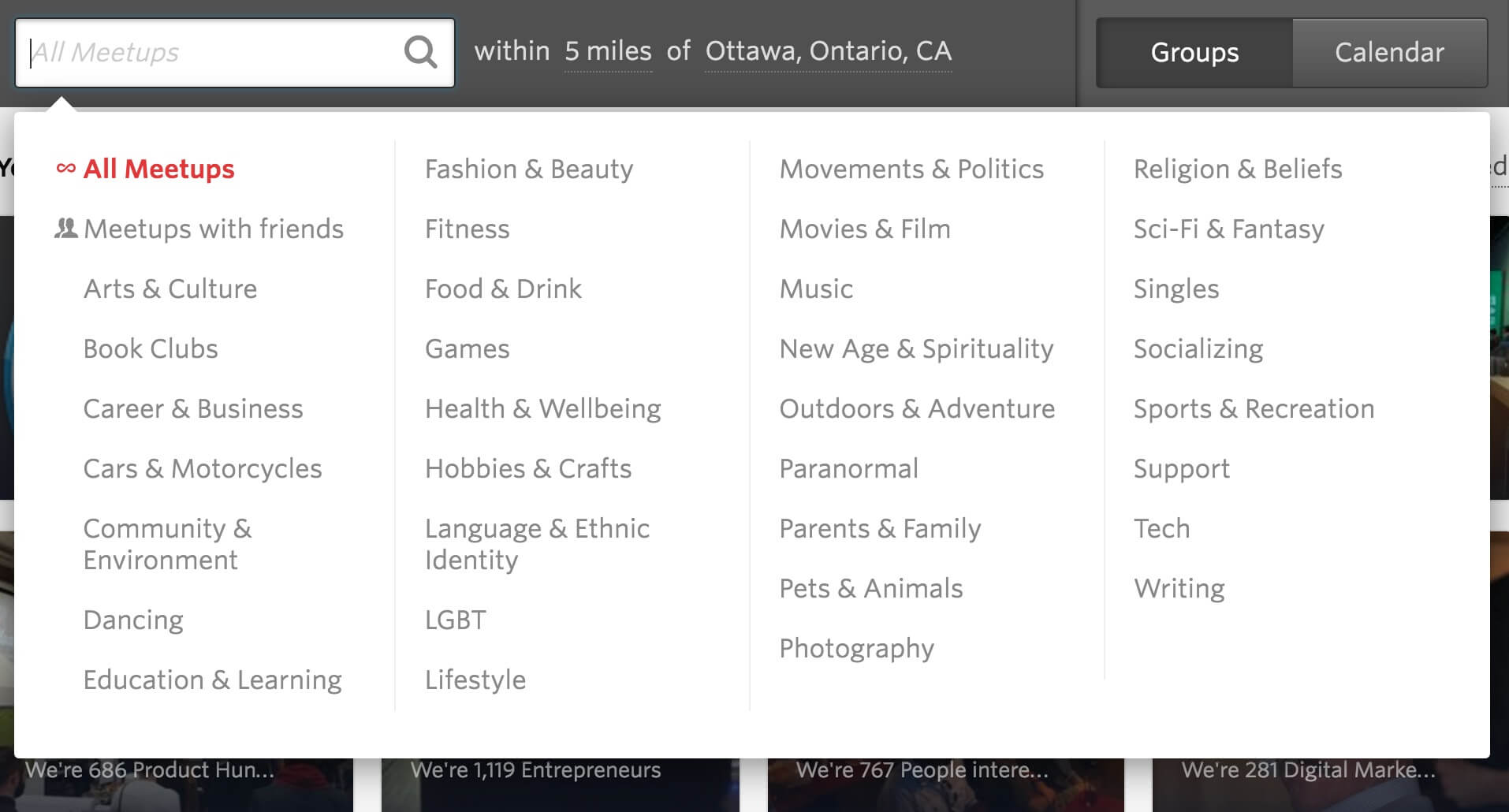
Task: Change the Ottawa, Ontario, CA location
Action: (x=829, y=51)
